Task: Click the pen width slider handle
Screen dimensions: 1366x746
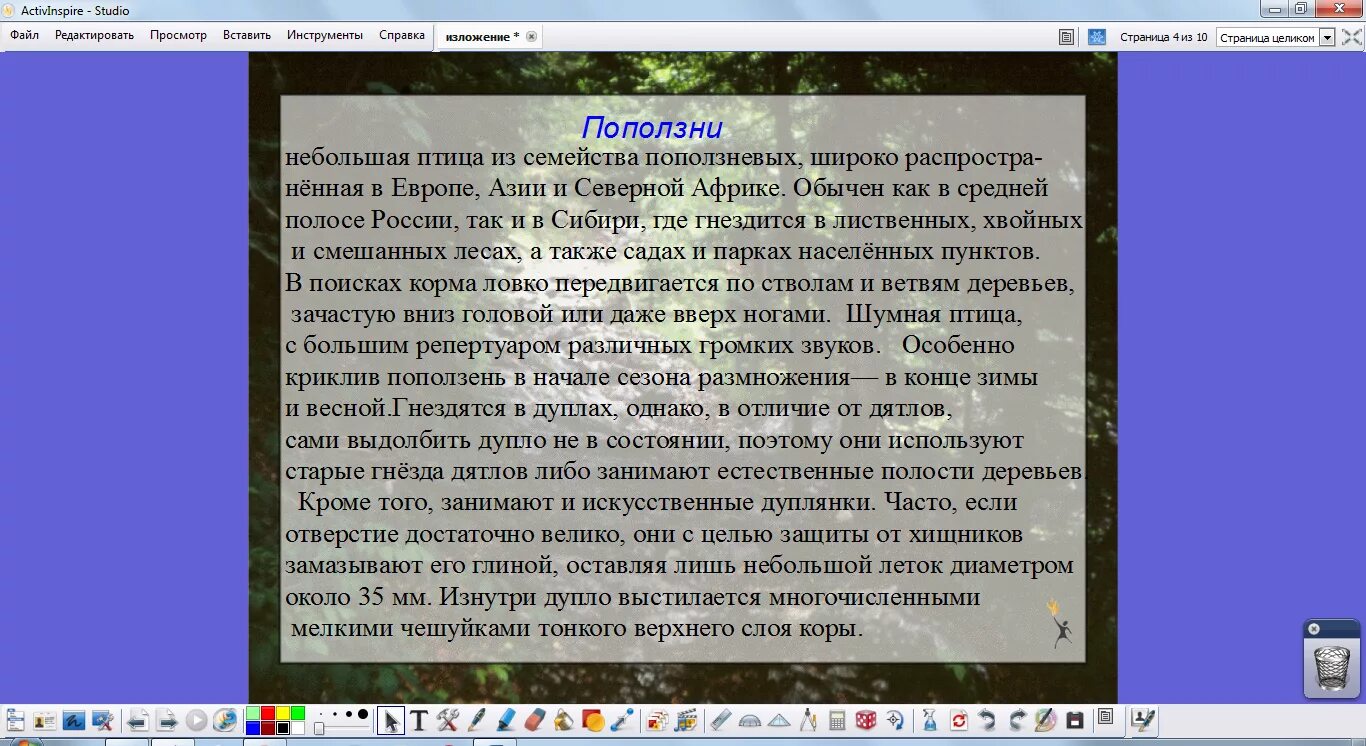Action: coord(319,728)
